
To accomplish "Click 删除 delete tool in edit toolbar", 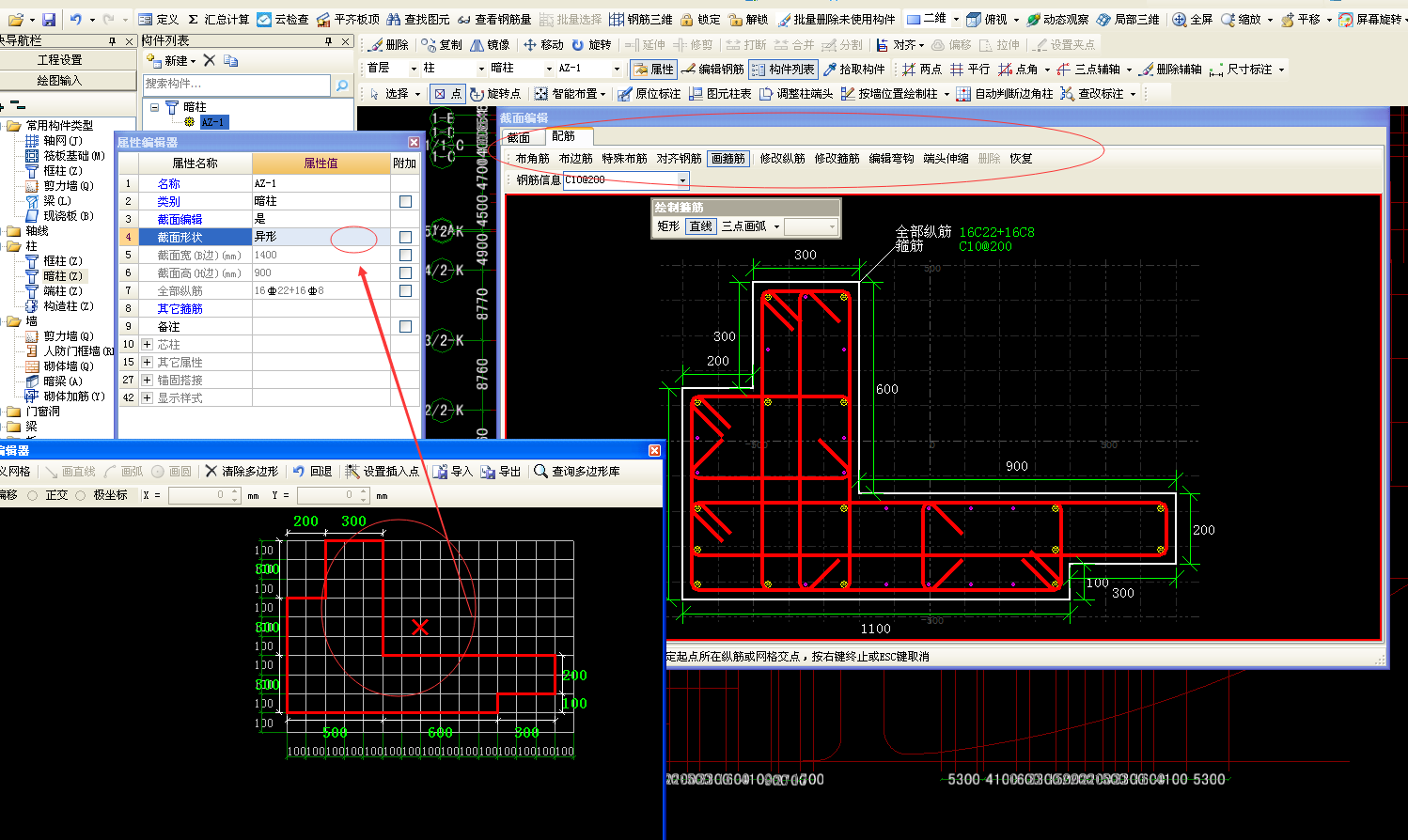I will [388, 44].
